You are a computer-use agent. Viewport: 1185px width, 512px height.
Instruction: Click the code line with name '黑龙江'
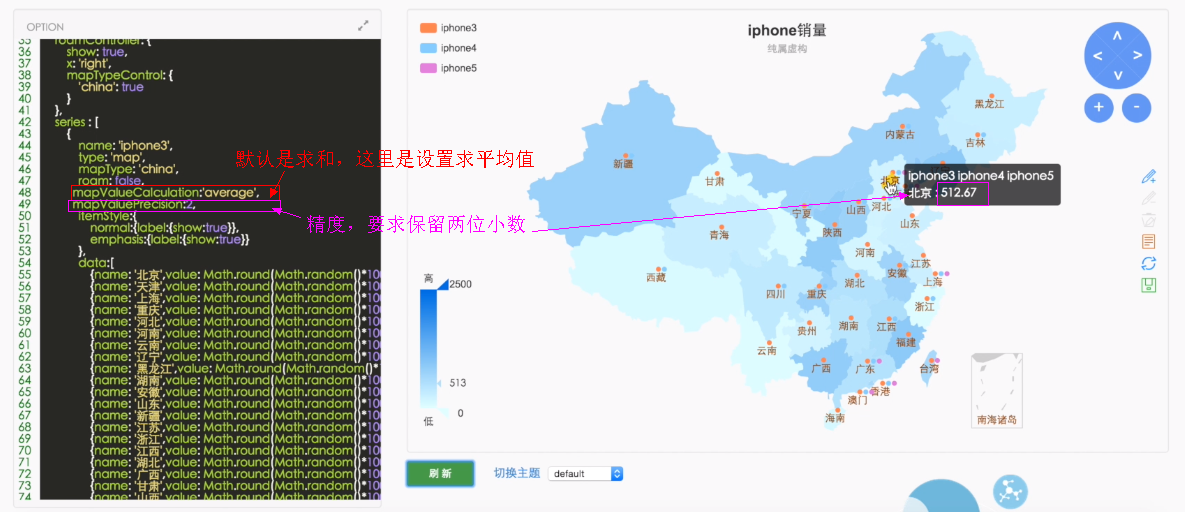[234, 368]
